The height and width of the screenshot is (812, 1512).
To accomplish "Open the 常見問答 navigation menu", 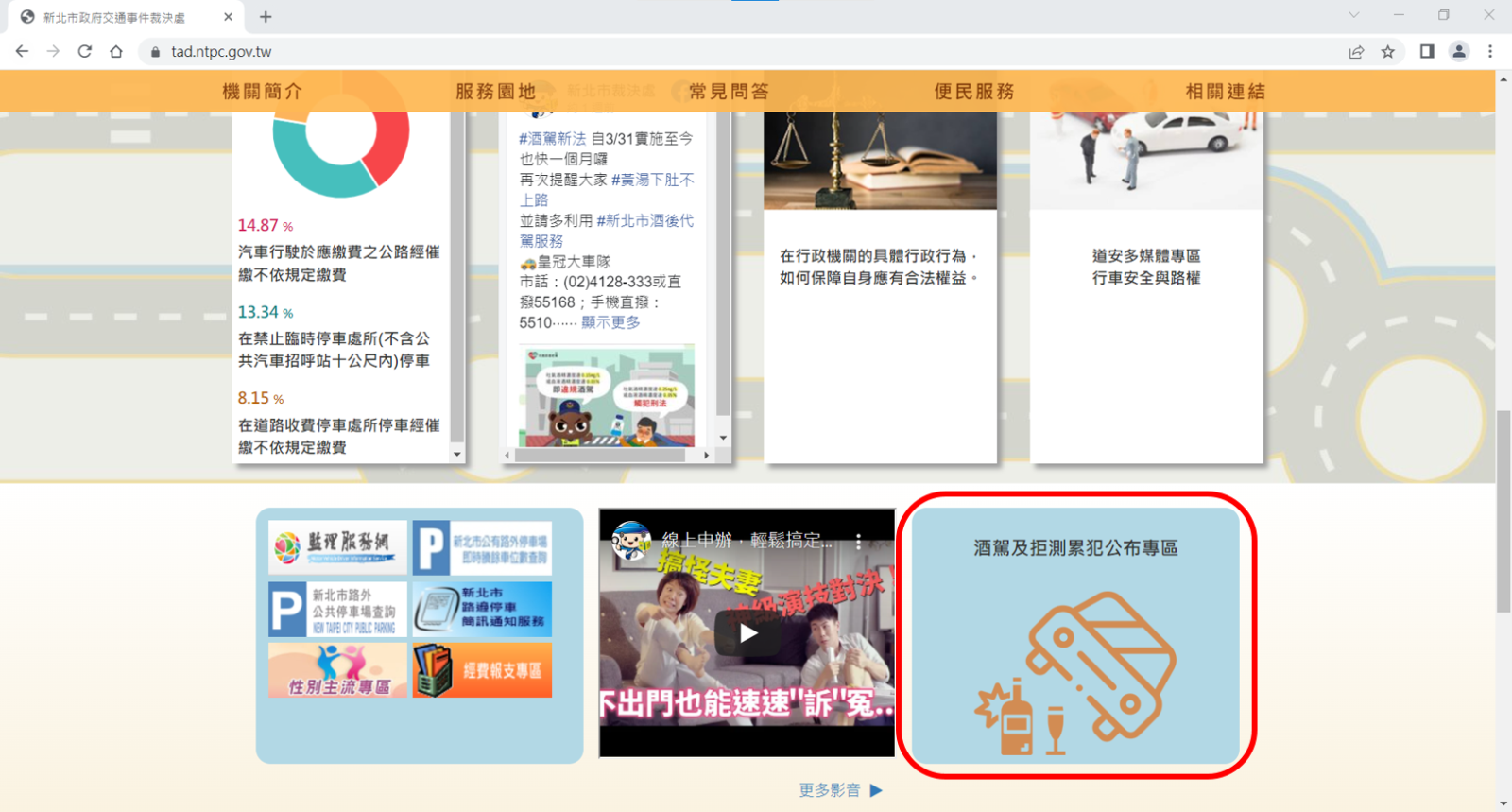I will 729,92.
